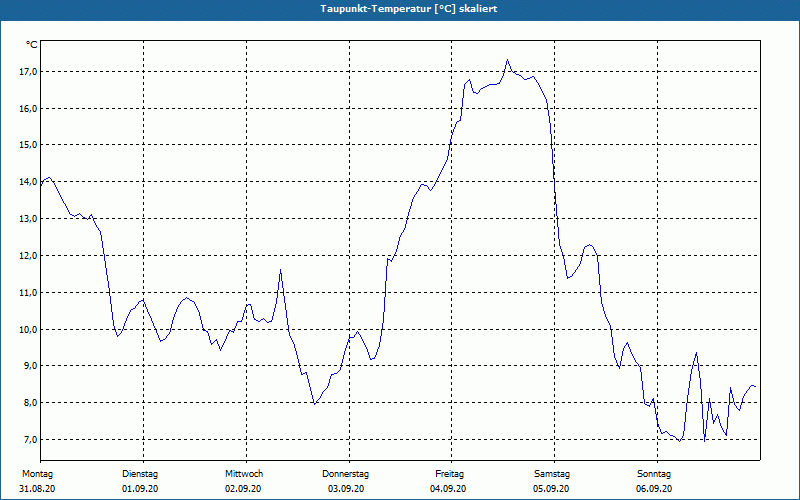The image size is (800, 500).
Task: Click the Sonntag day label
Action: tap(654, 474)
